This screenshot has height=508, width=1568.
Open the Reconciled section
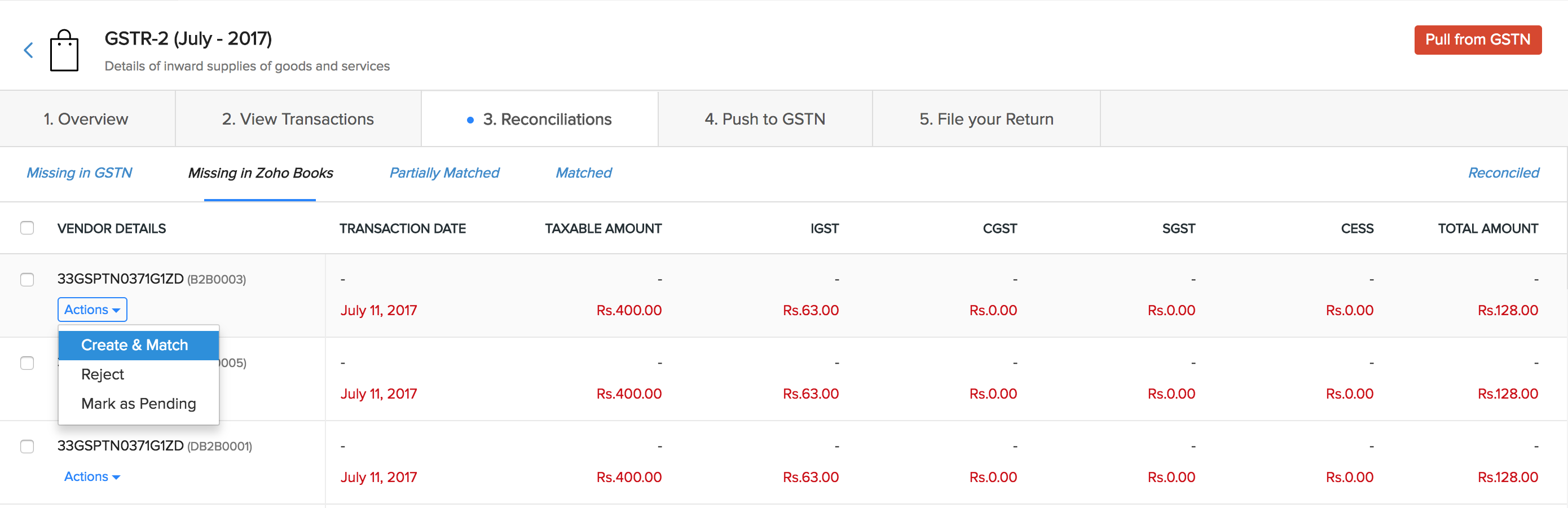pyautogui.click(x=1504, y=173)
